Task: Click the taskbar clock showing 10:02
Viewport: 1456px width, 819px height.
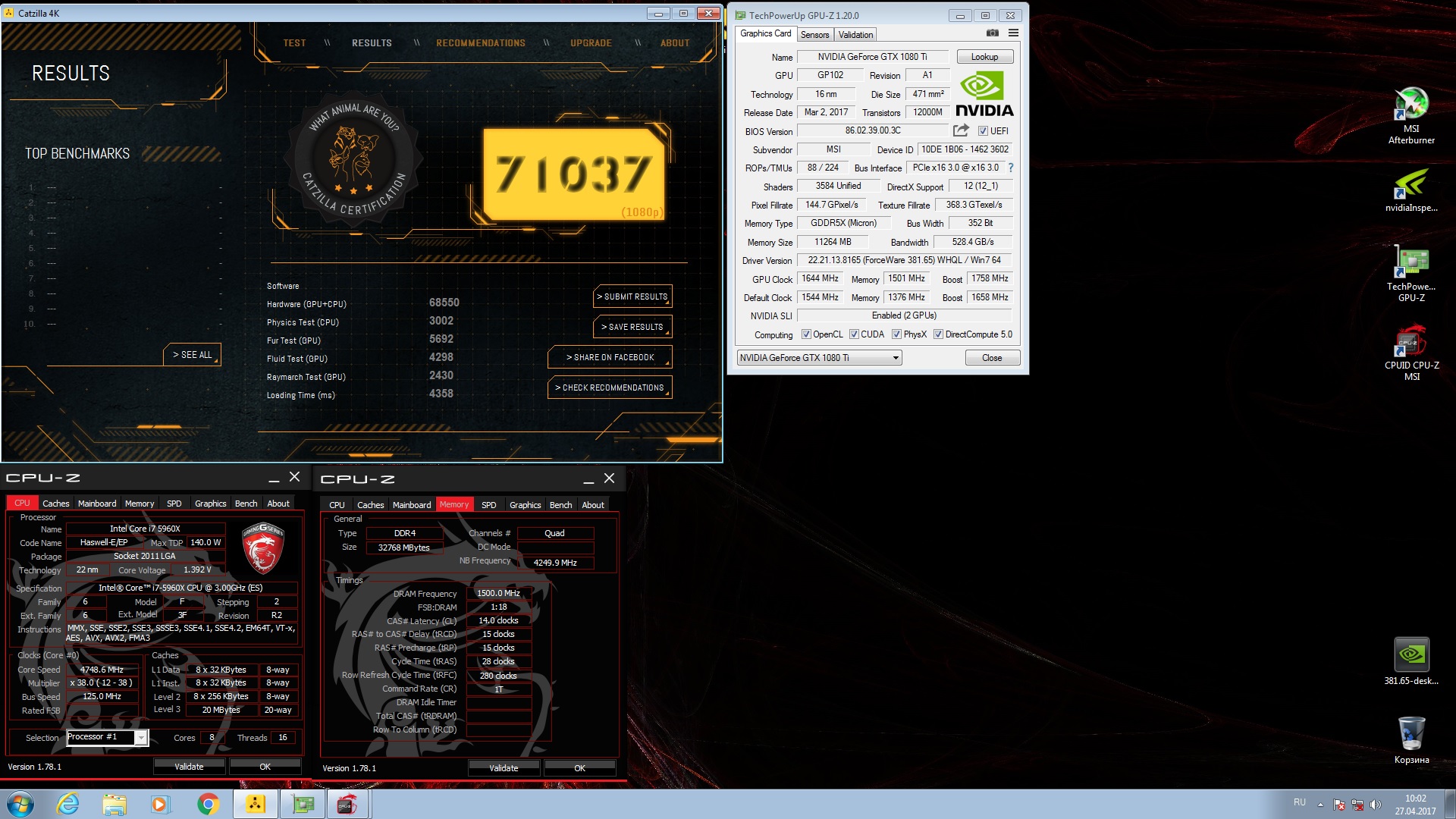Action: coord(1415,805)
